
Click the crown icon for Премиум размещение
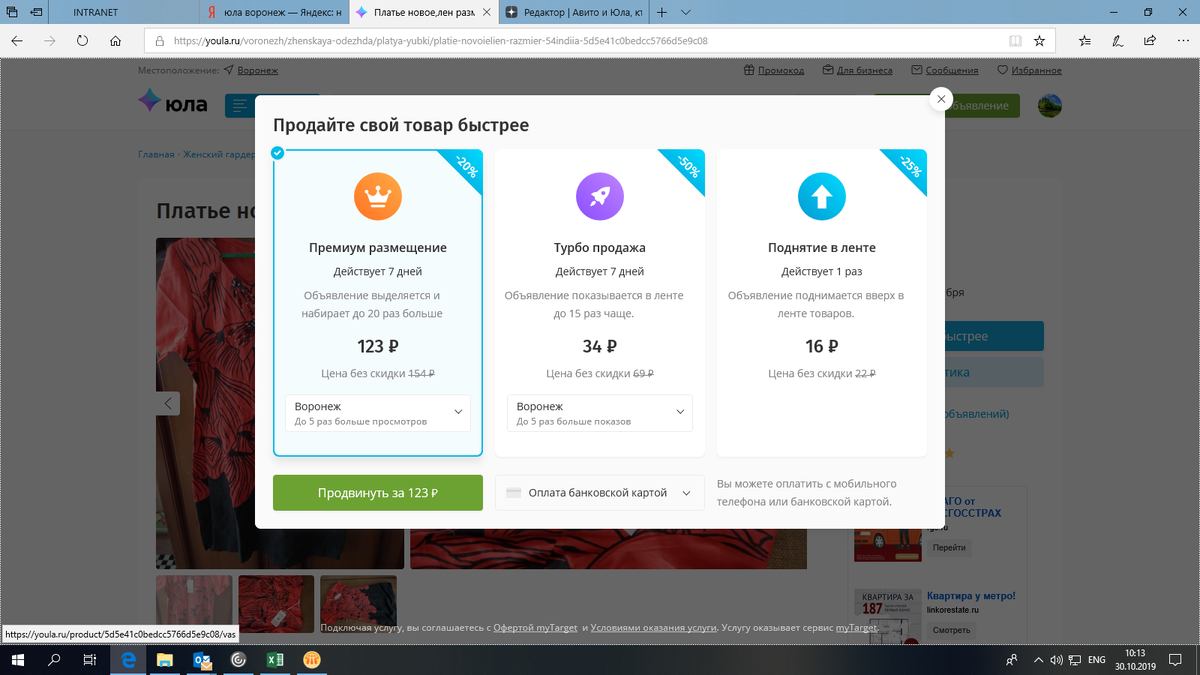(x=377, y=196)
